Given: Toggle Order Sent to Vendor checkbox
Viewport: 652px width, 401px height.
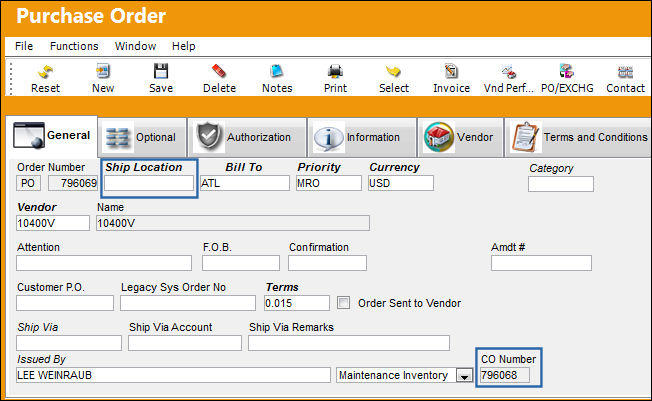Looking at the screenshot, I should pyautogui.click(x=343, y=302).
